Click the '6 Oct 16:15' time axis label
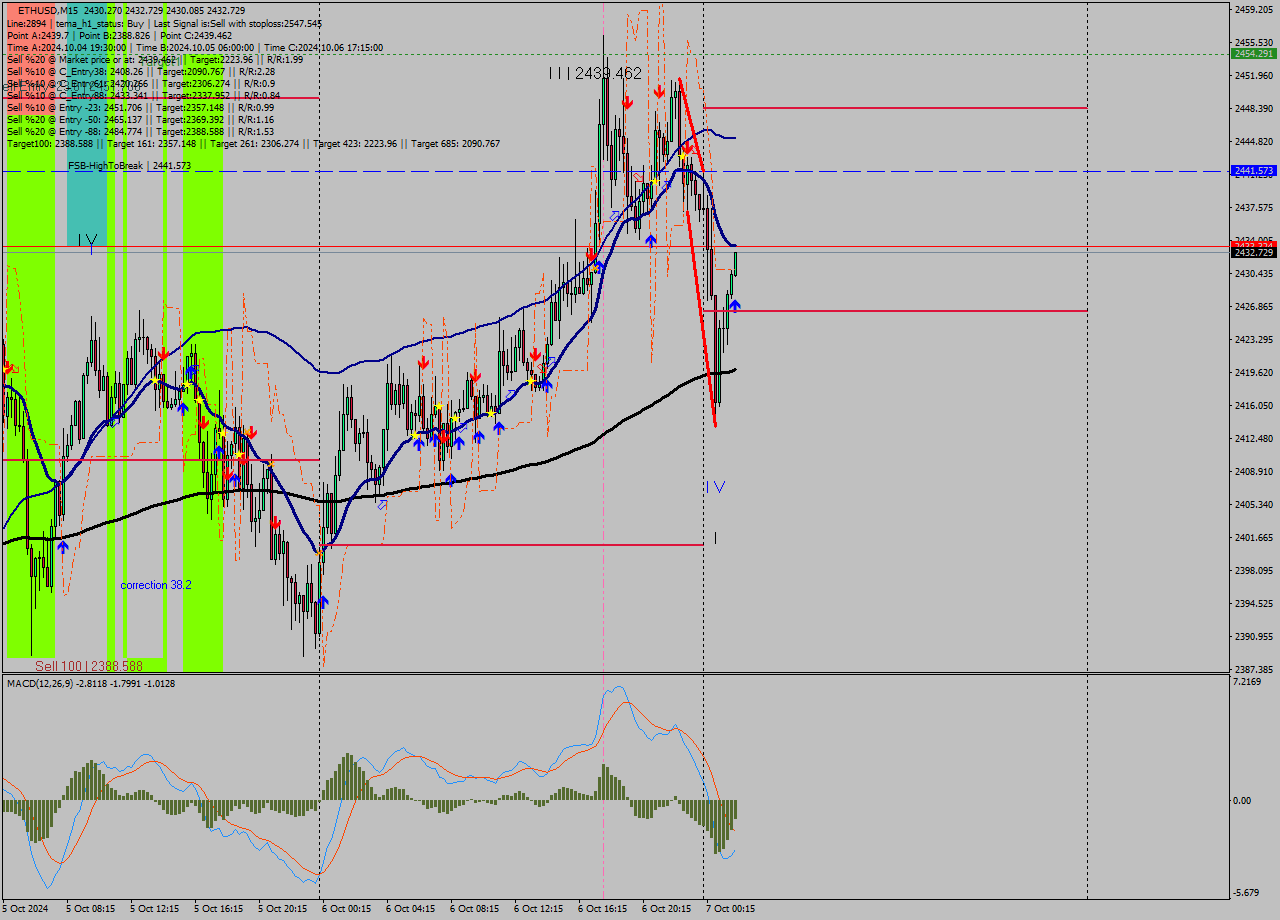 pos(603,909)
